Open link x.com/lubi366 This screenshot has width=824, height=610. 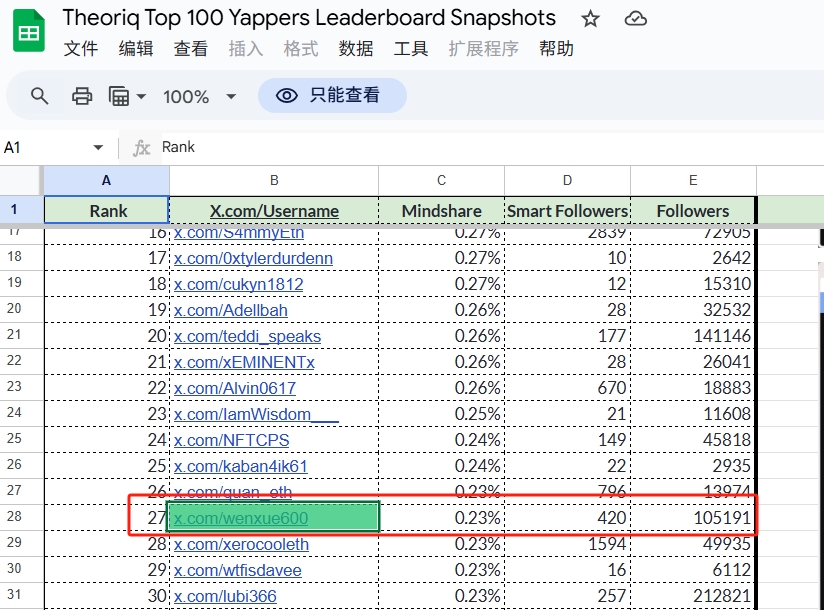[x=225, y=596]
